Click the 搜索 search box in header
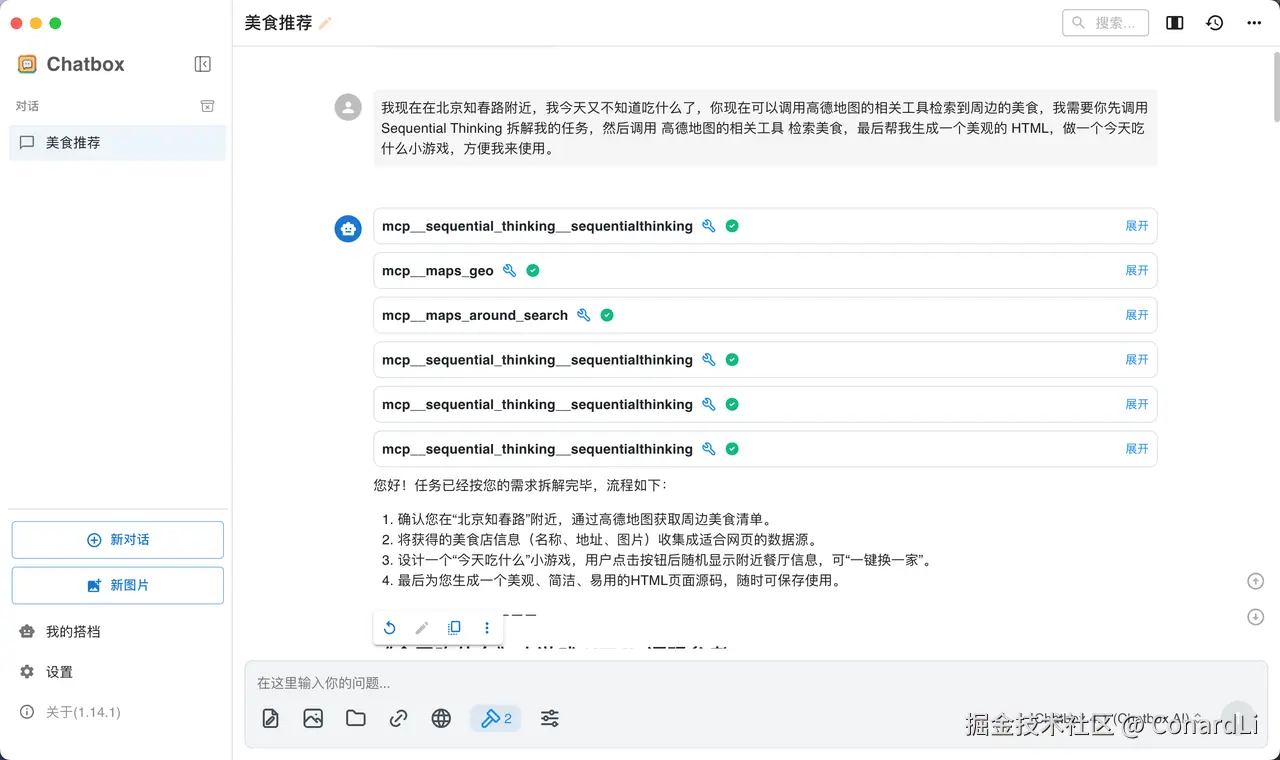The width and height of the screenshot is (1280, 760). (1105, 23)
